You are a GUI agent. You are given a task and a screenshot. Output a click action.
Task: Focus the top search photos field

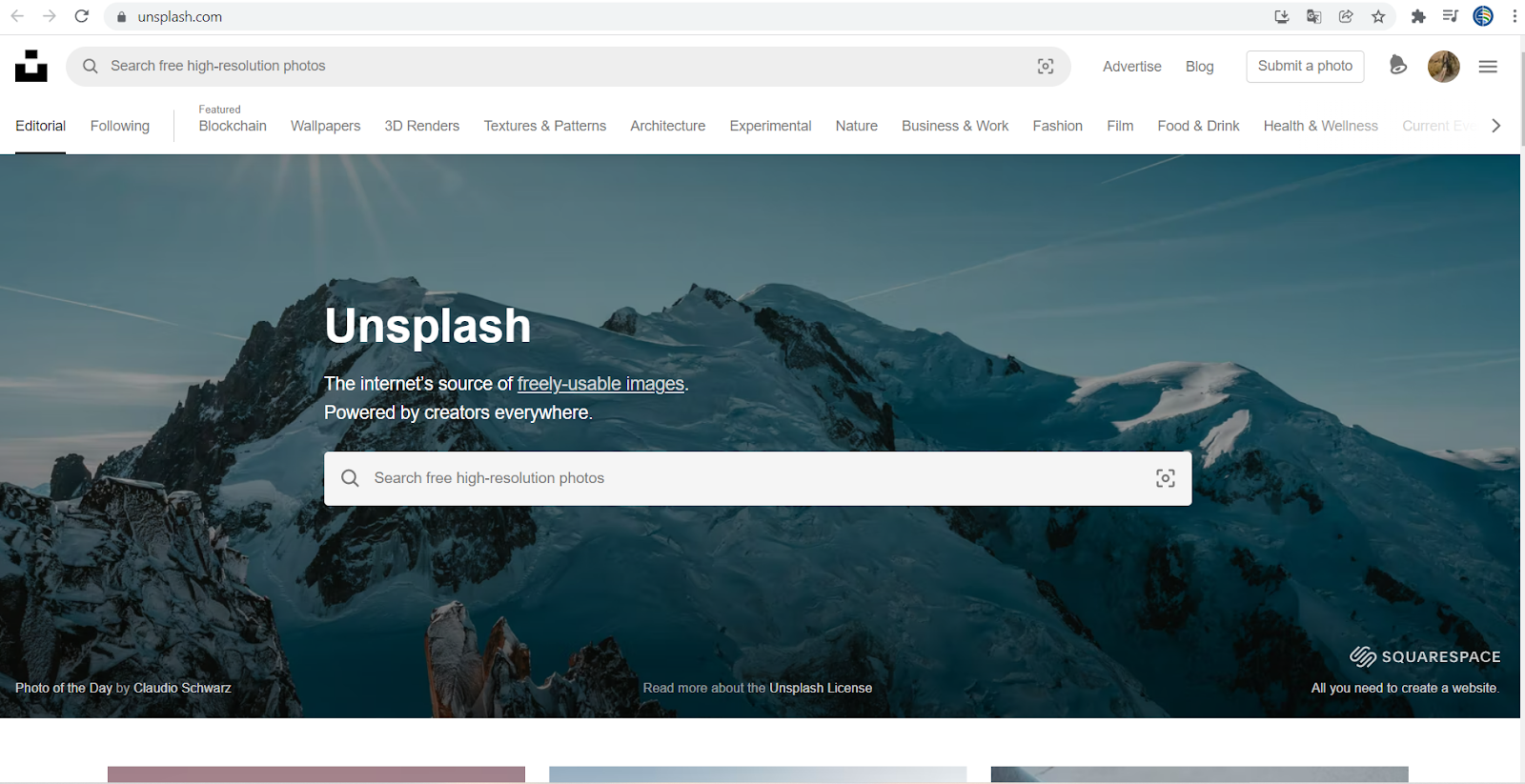tap(568, 66)
